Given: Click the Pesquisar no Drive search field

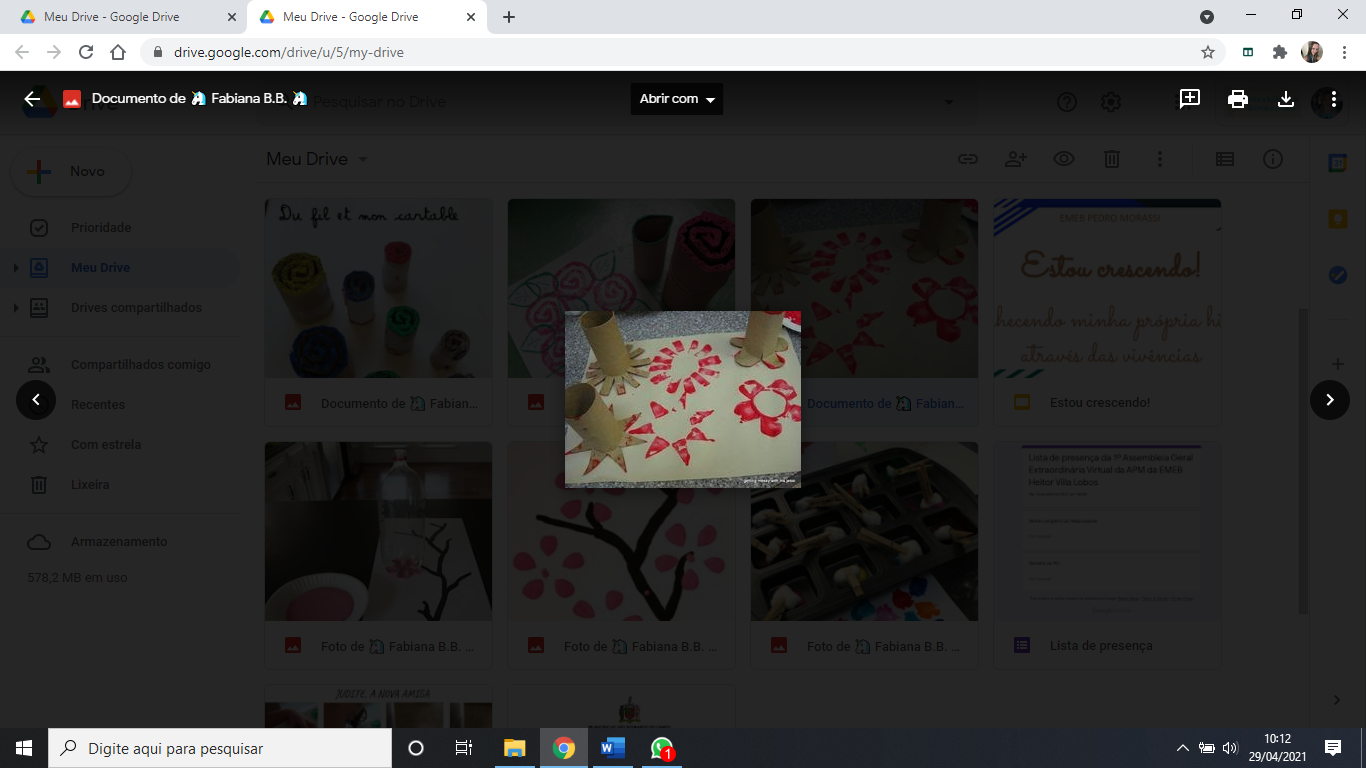Looking at the screenshot, I should [x=620, y=102].
